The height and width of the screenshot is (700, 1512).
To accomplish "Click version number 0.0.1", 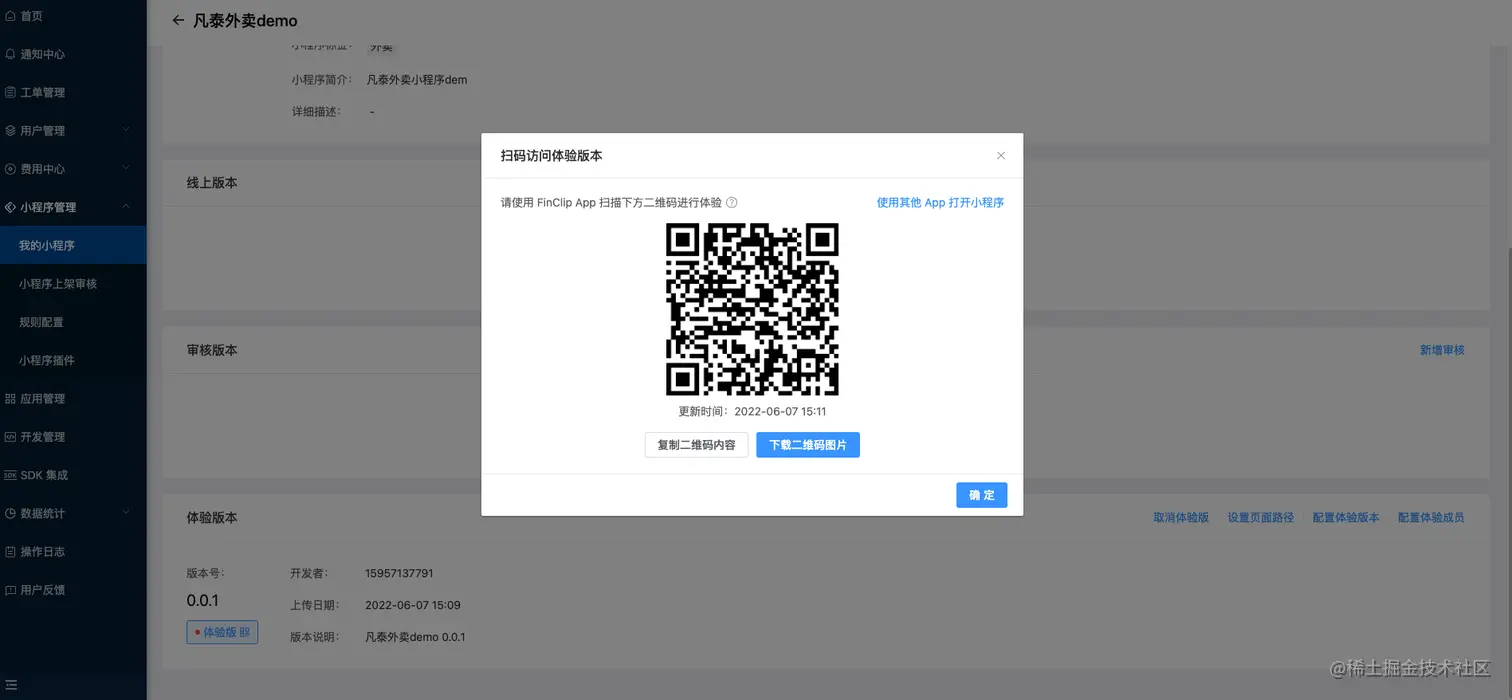I will coord(203,601).
